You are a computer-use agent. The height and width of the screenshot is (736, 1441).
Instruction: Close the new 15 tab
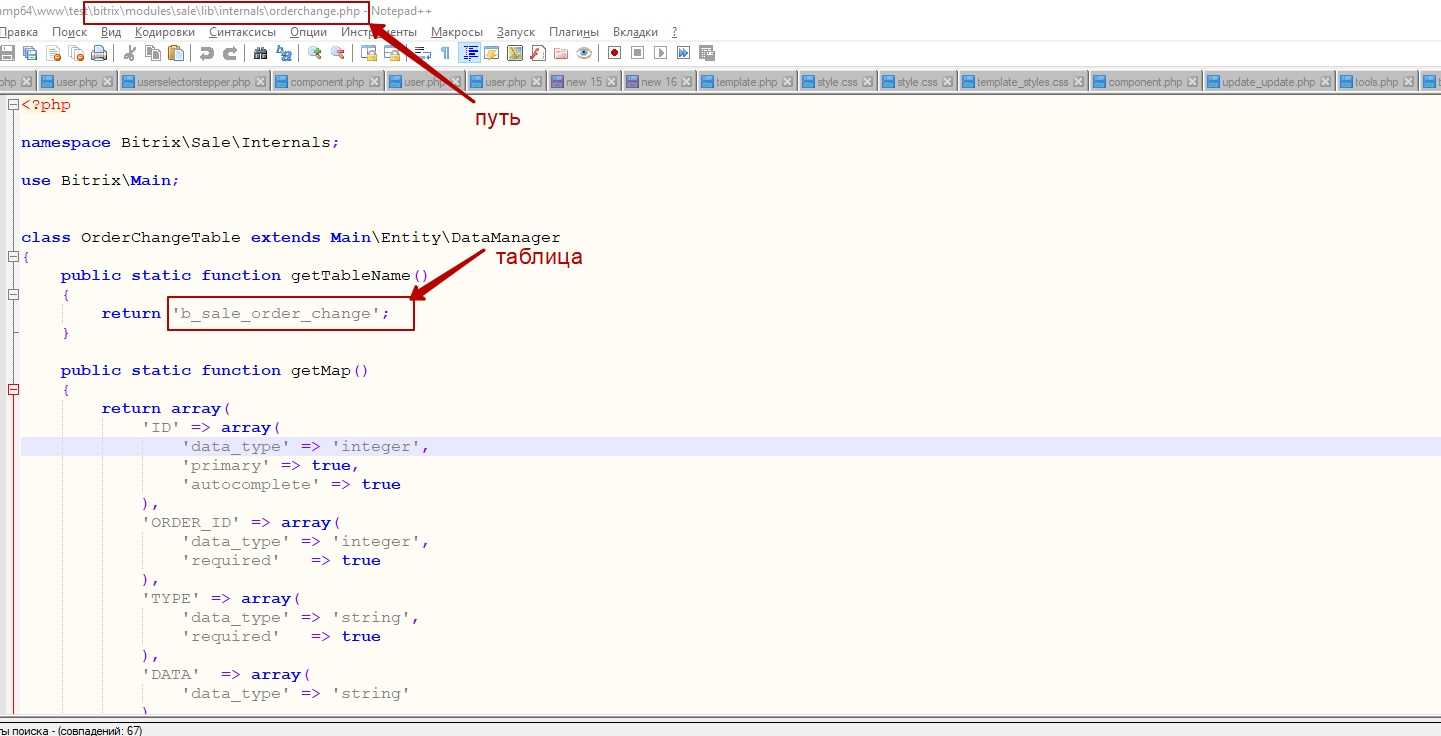612,82
